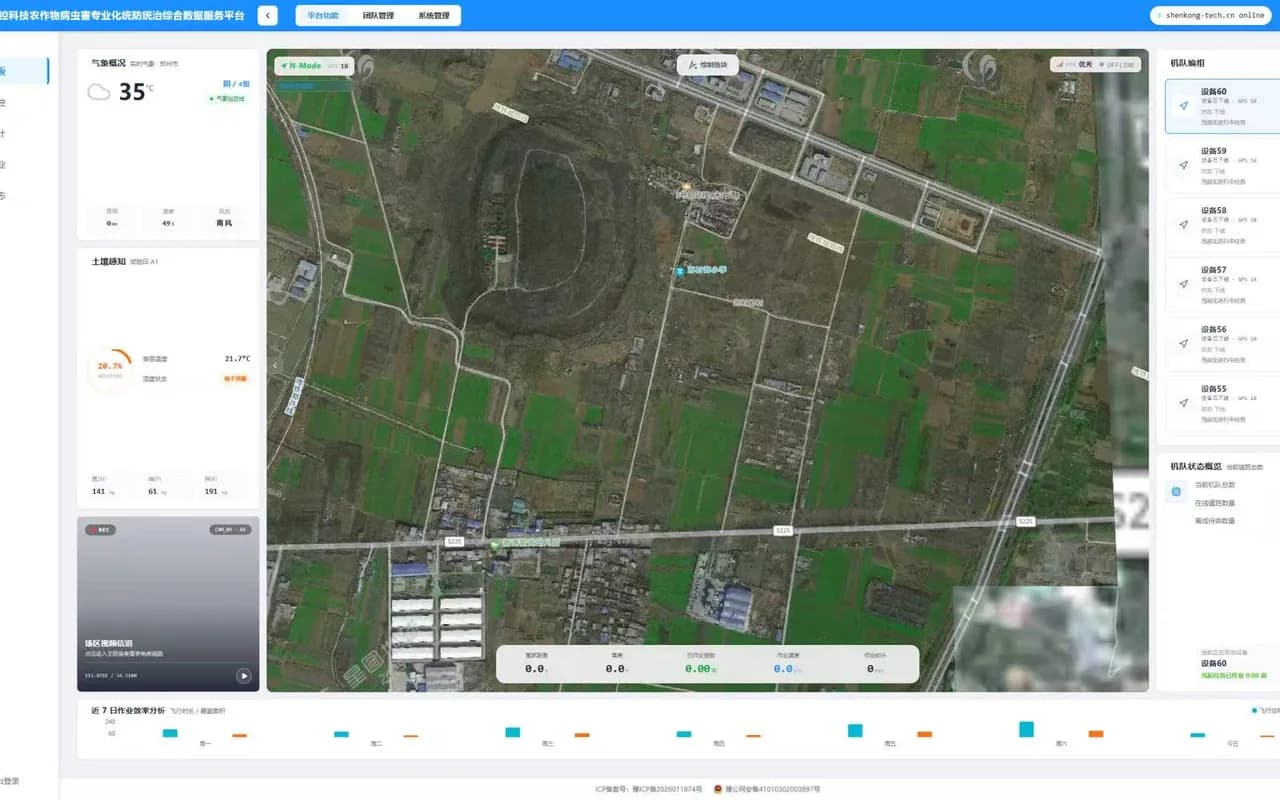Click the N-Mode navigation badge on map
1280x800 pixels.
pos(315,66)
